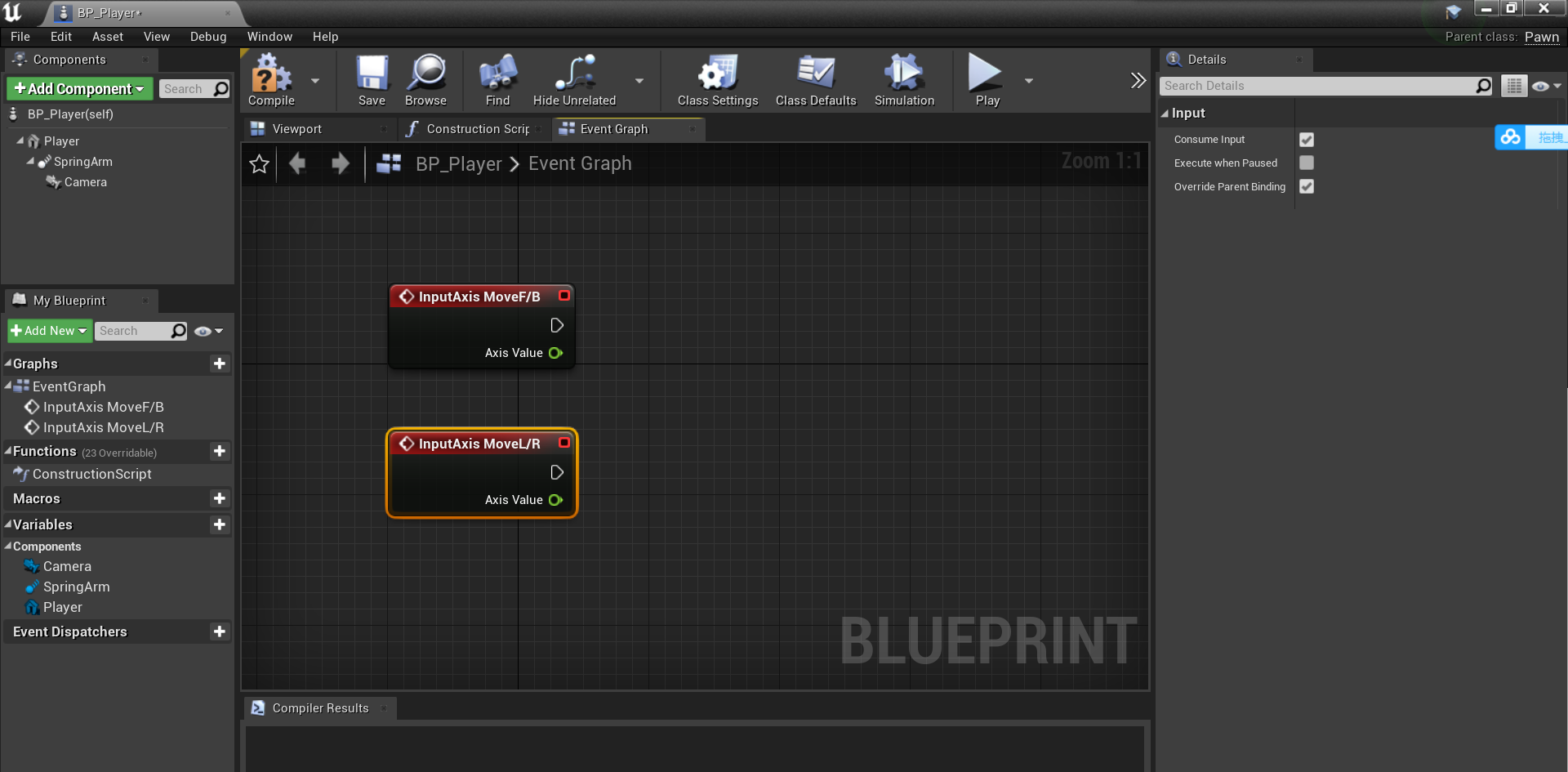
Task: Bookmark graph with the star icon
Action: 259,164
